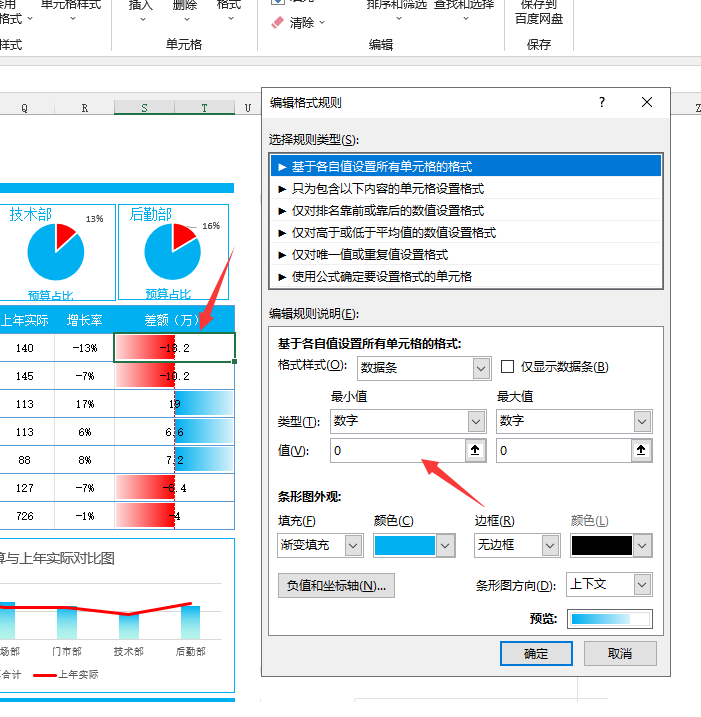
Task: Open the maximum type 数字 dropdown
Action: [x=642, y=421]
